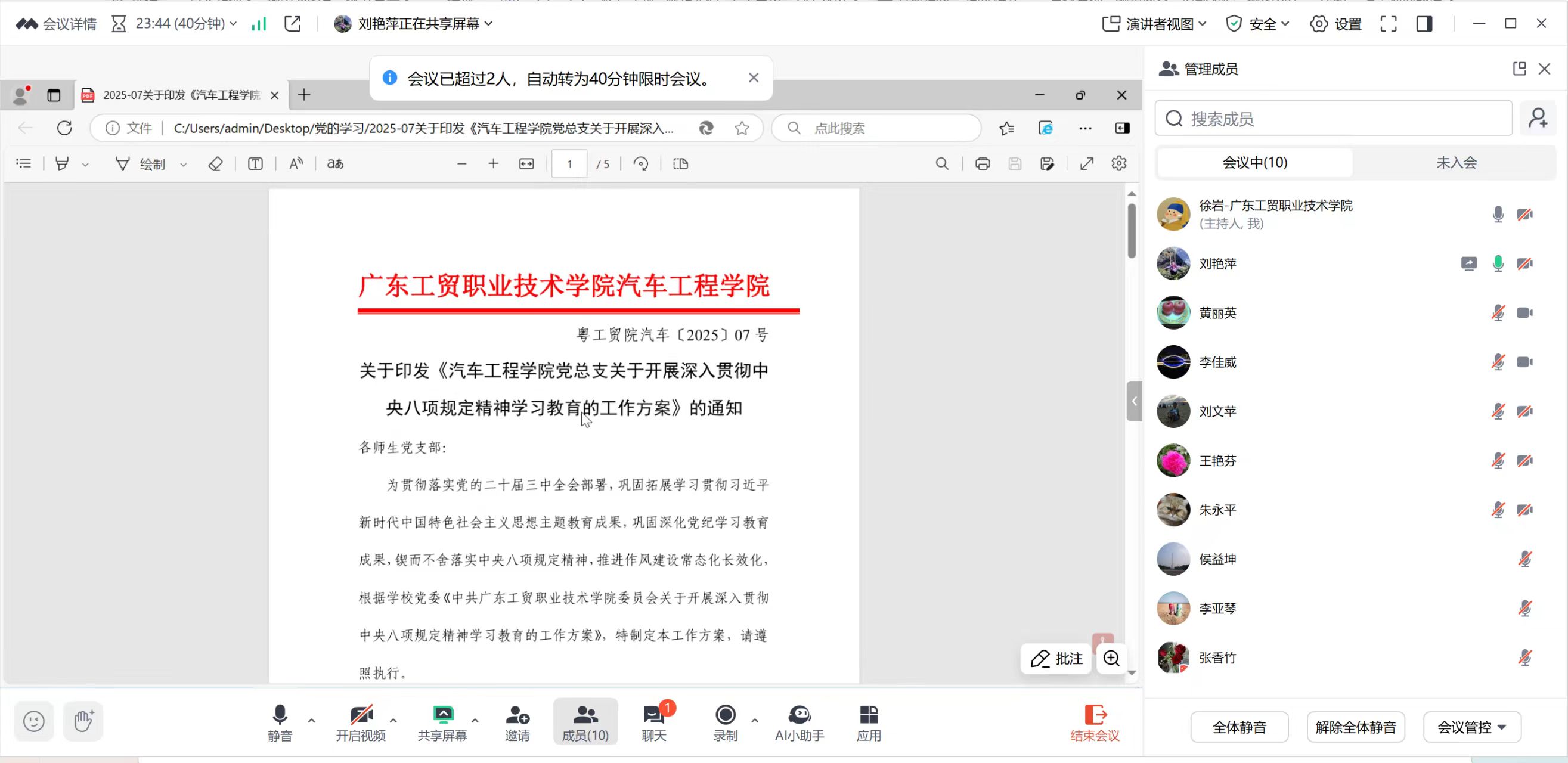The height and width of the screenshot is (763, 1568).
Task: Open the AI小助手 assistant
Action: pos(800,722)
